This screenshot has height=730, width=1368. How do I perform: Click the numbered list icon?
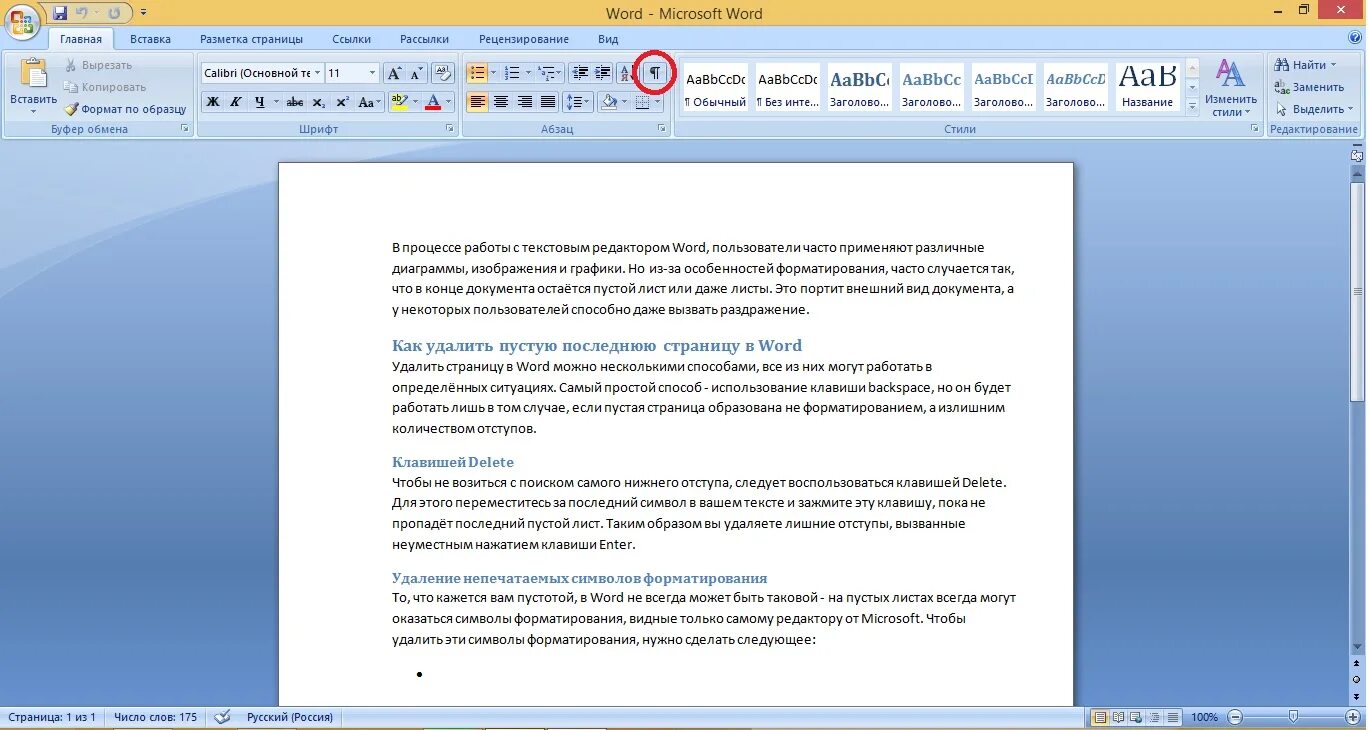[x=512, y=73]
